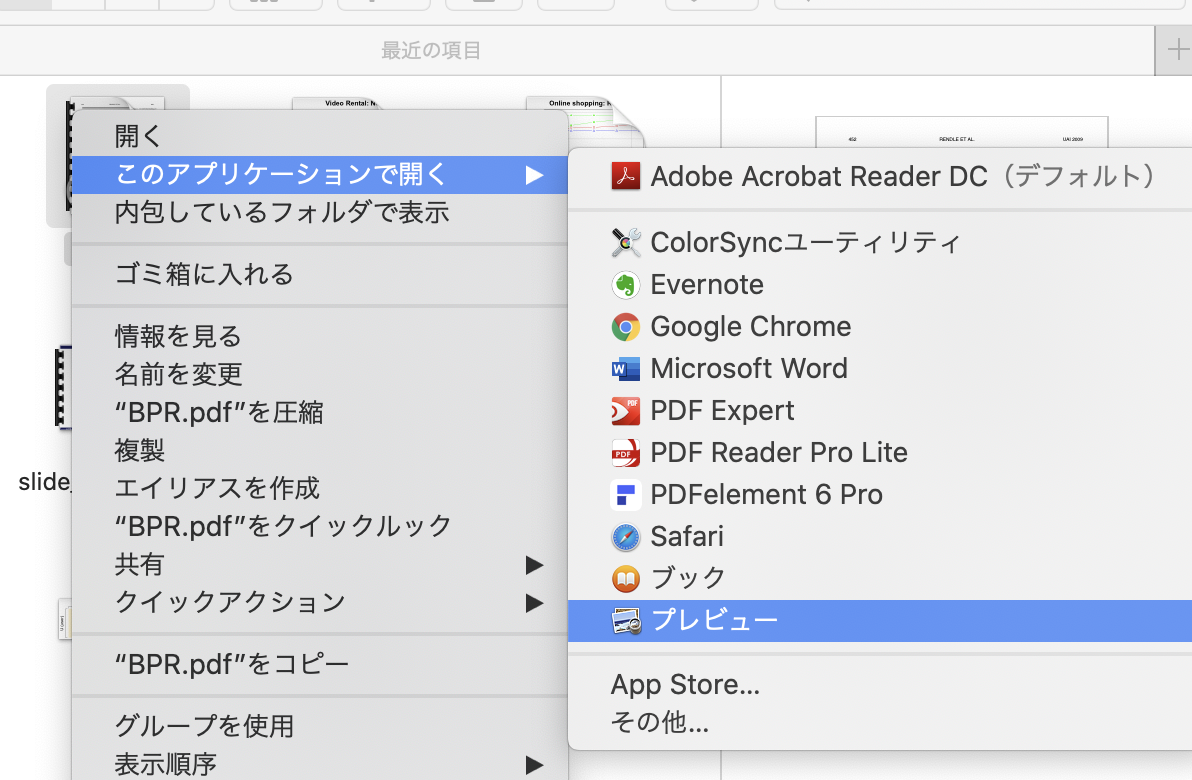Click the 最近の項目 tab title

point(431,50)
